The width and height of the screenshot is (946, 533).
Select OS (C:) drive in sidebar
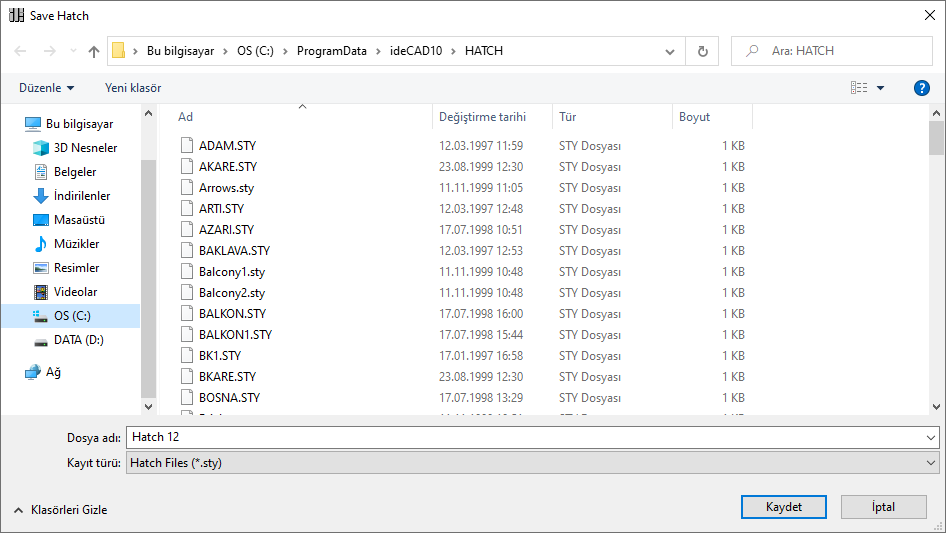click(72, 316)
